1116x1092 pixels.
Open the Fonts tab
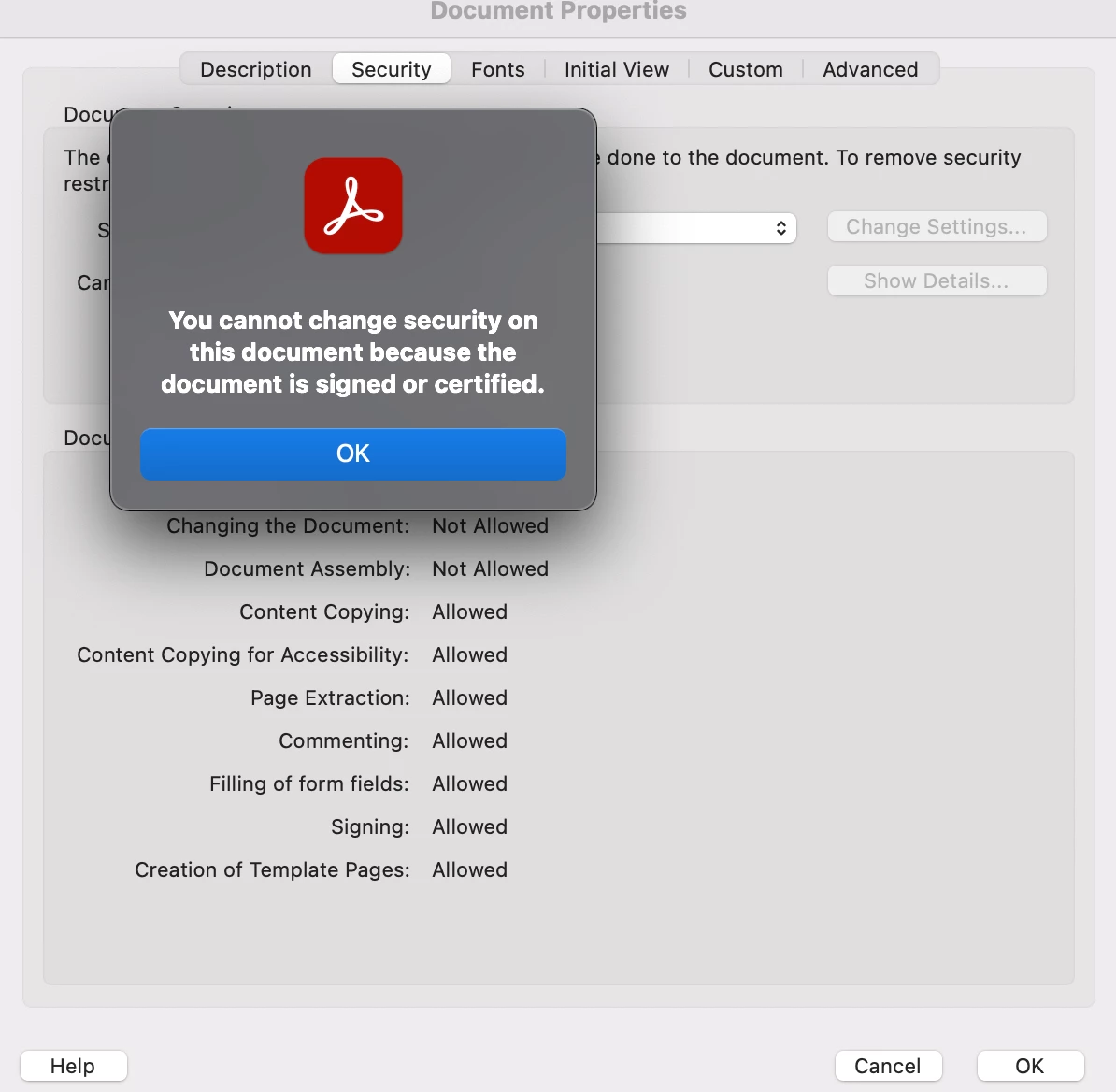point(497,69)
